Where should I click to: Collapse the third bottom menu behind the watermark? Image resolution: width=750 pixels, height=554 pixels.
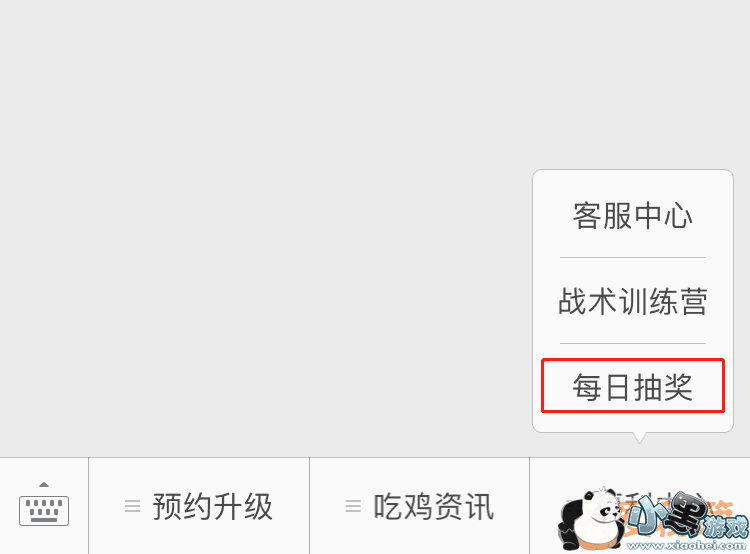point(640,506)
